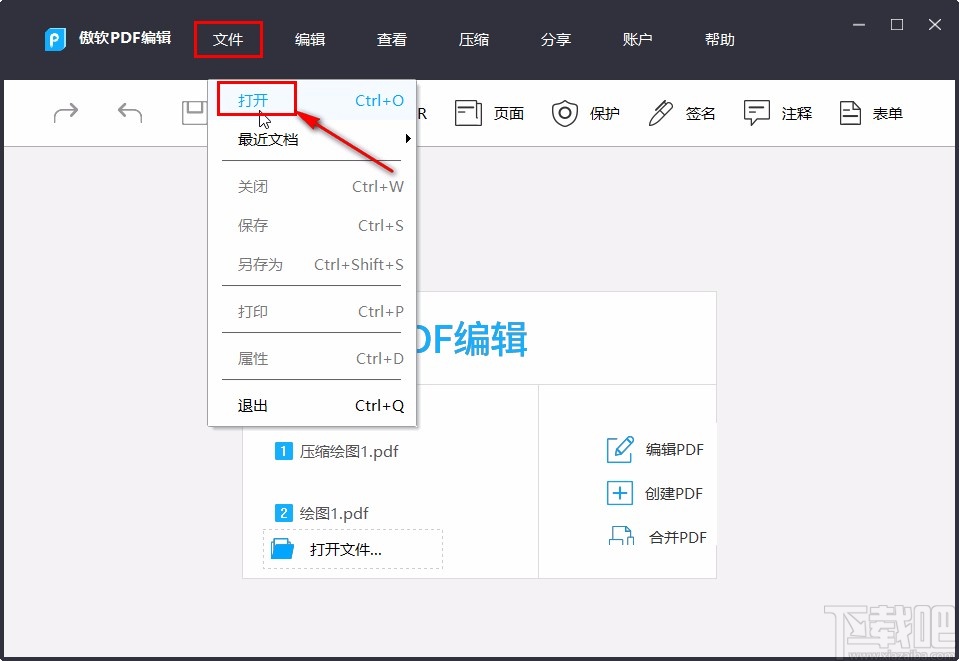Viewport: 959px width, 661px height.
Task: Open recent file 压缩绘图1.pdf
Action: coord(348,451)
